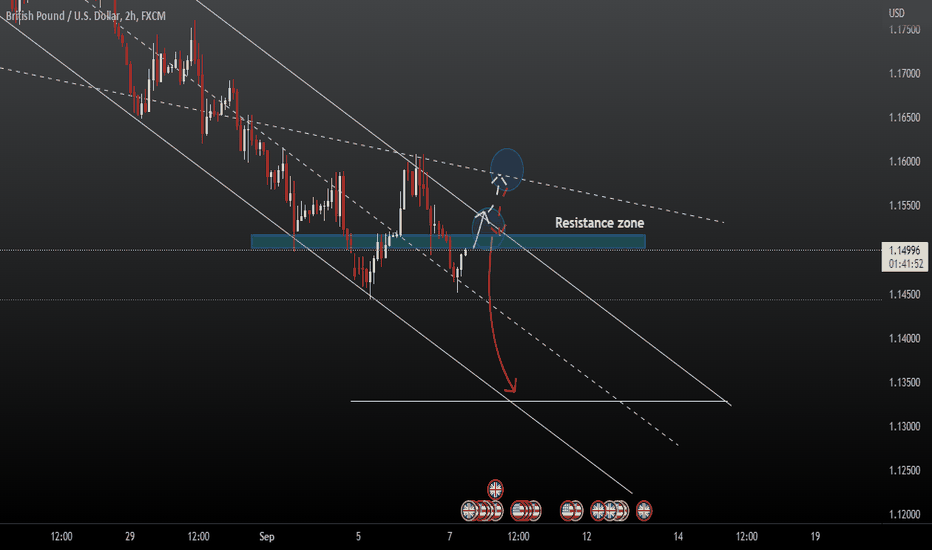This screenshot has width=932, height=550.
Task: Click the 1.12000 price axis label
Action: 905,514
